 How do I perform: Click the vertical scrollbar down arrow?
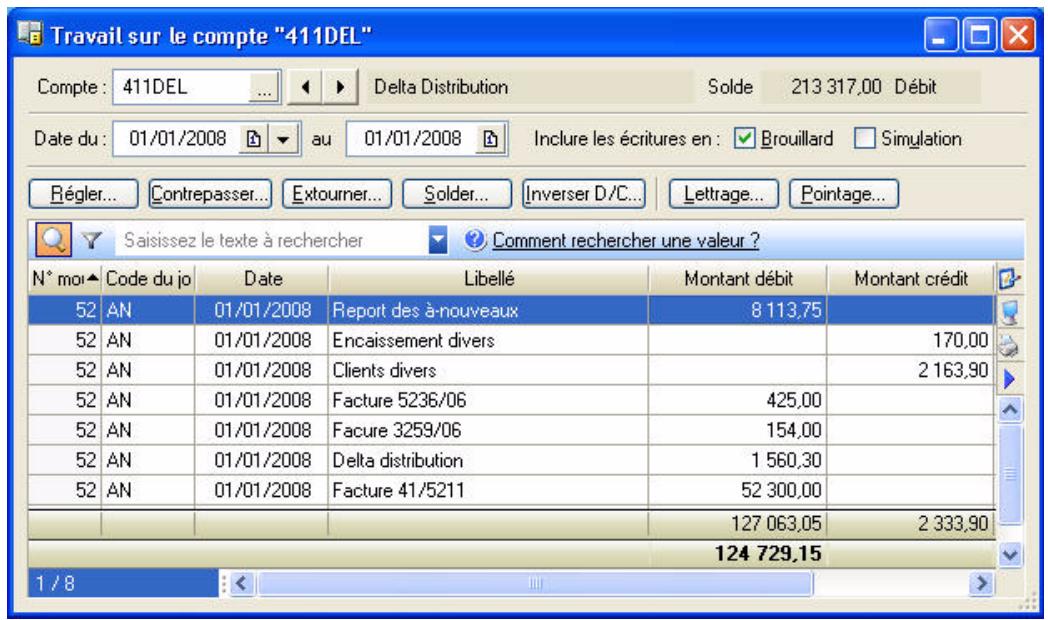pos(1010,554)
